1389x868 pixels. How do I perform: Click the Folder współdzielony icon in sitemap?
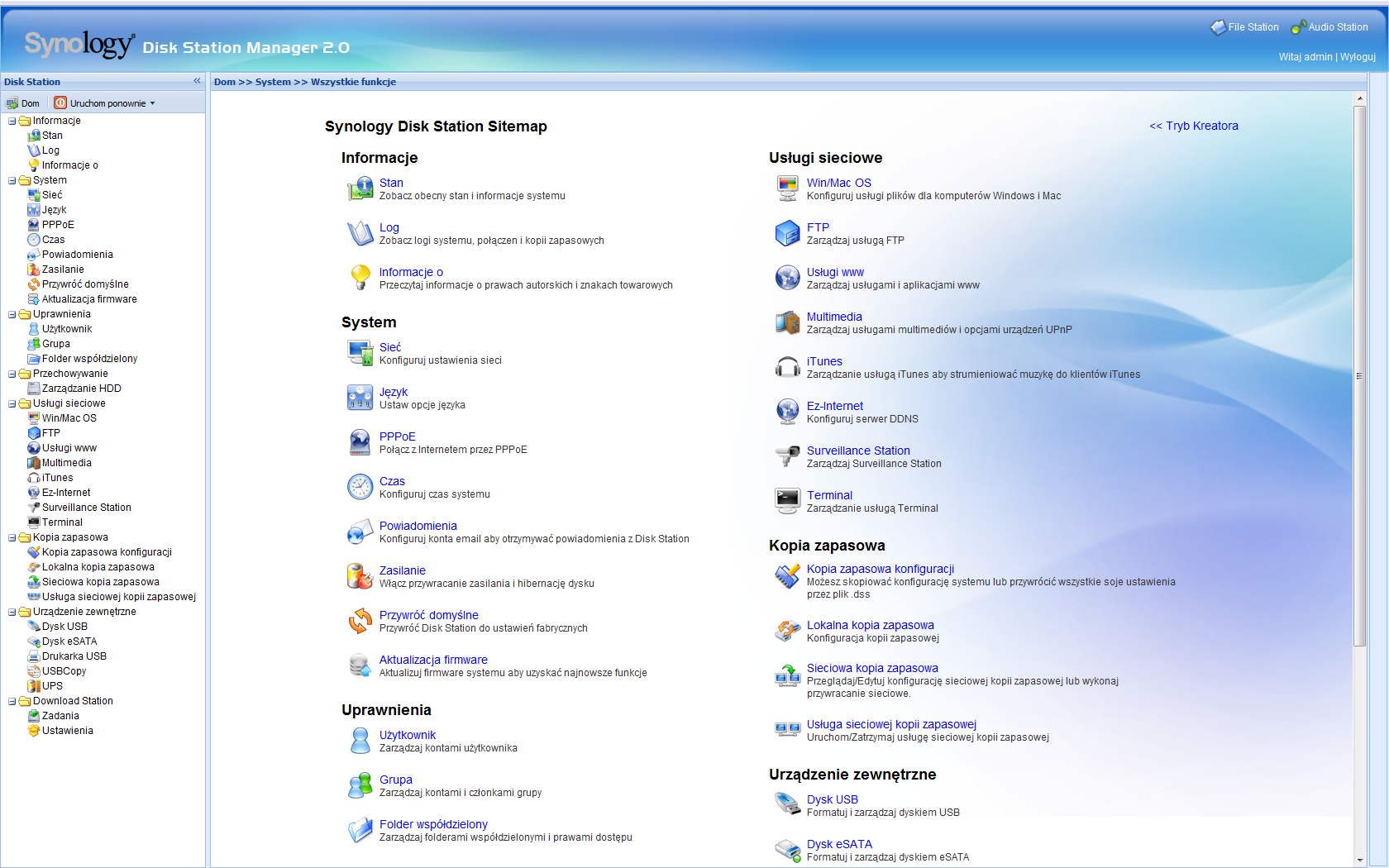(360, 830)
